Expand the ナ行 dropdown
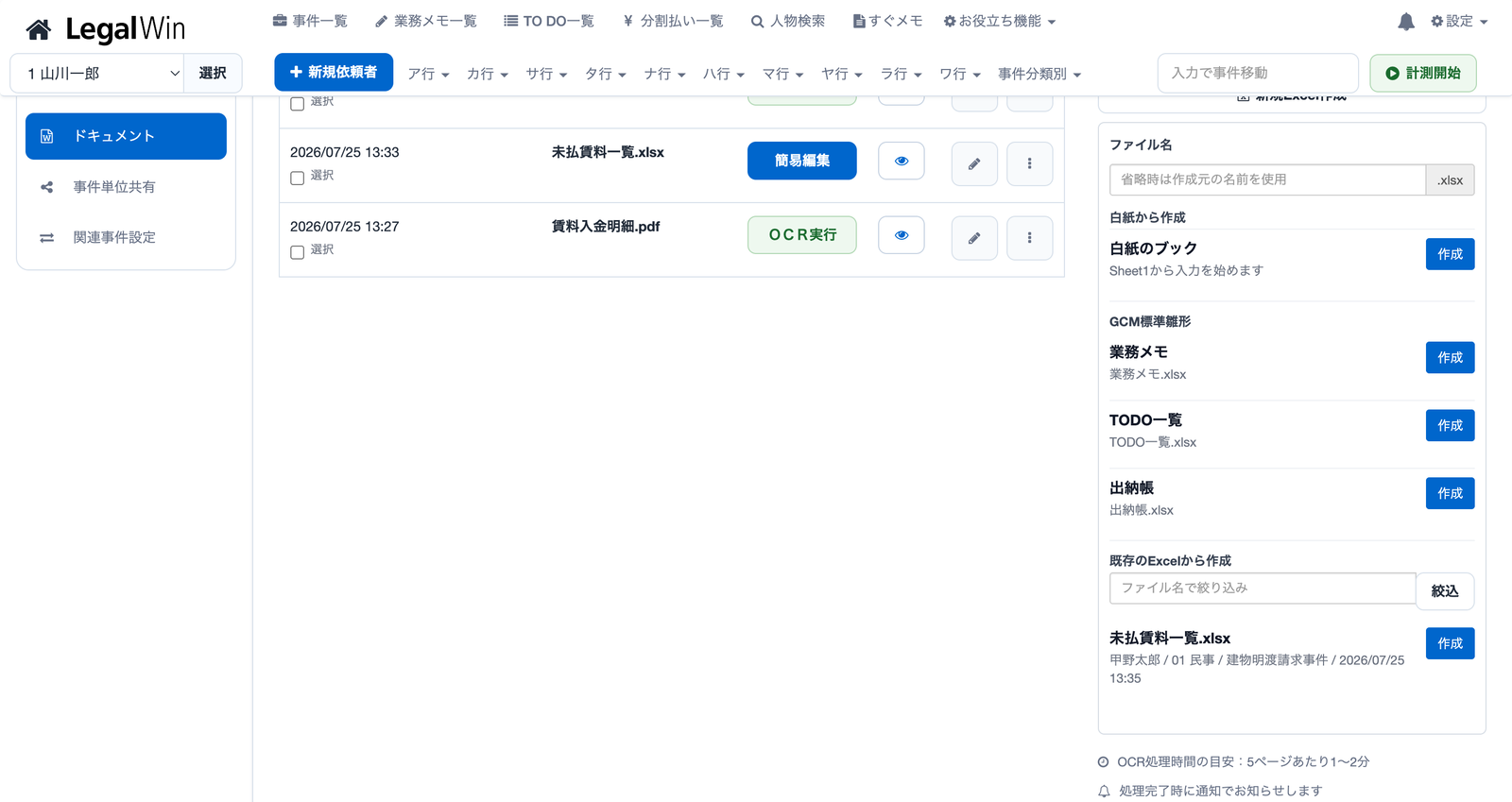 pos(664,74)
